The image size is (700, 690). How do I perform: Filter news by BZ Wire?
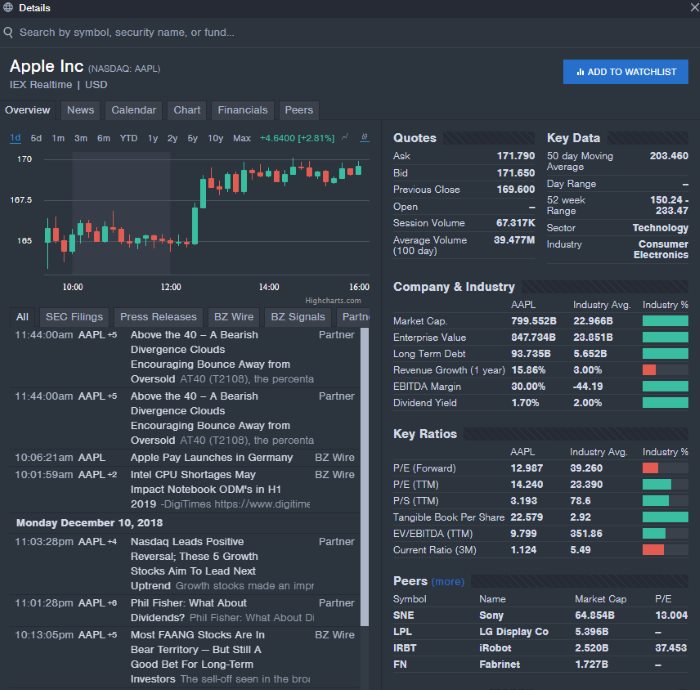233,317
